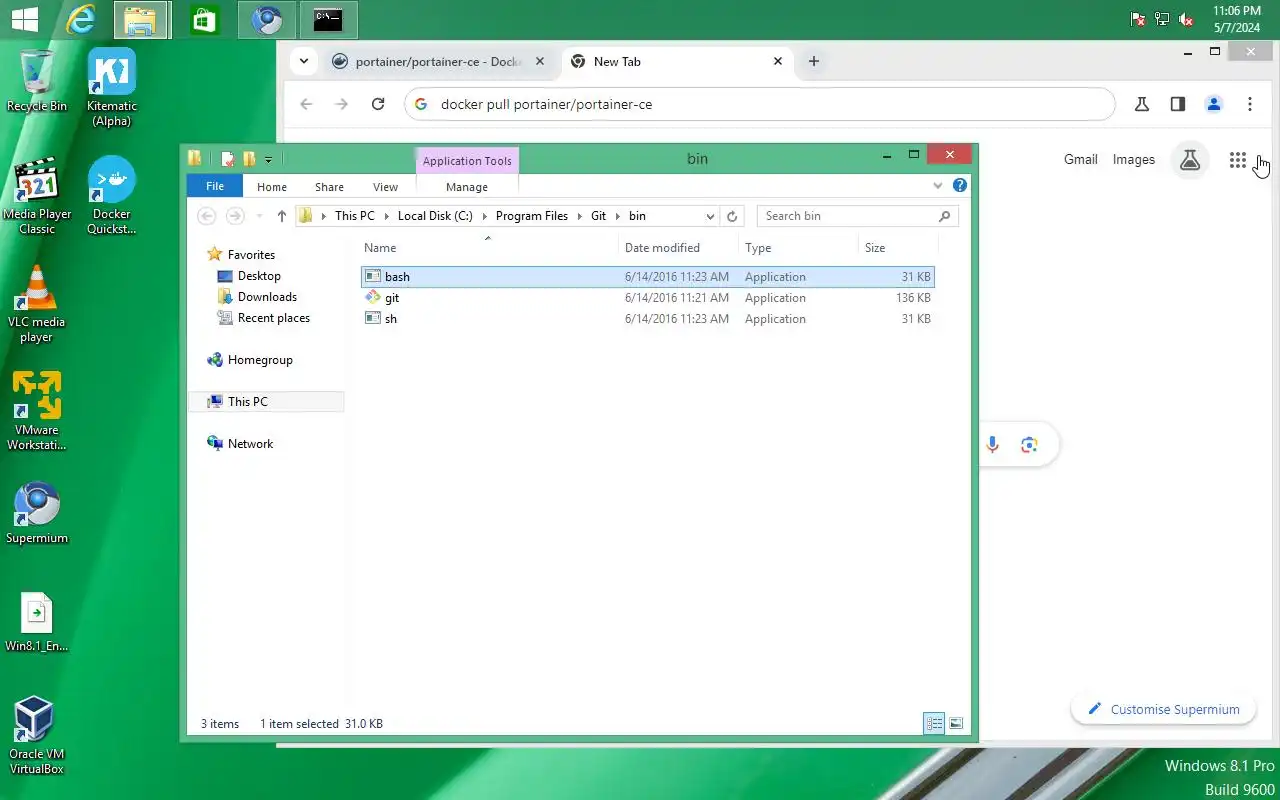Image resolution: width=1280 pixels, height=800 pixels.
Task: Open Recycle Bin desktop icon
Action: [x=37, y=81]
